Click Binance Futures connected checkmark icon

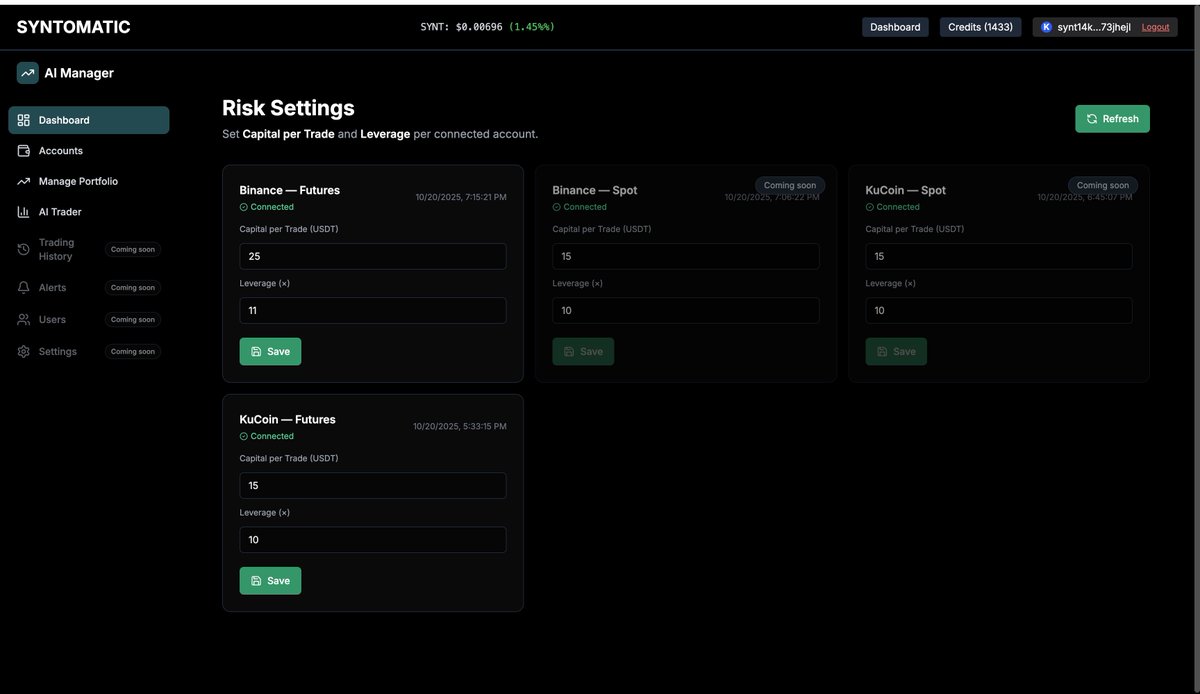244,207
